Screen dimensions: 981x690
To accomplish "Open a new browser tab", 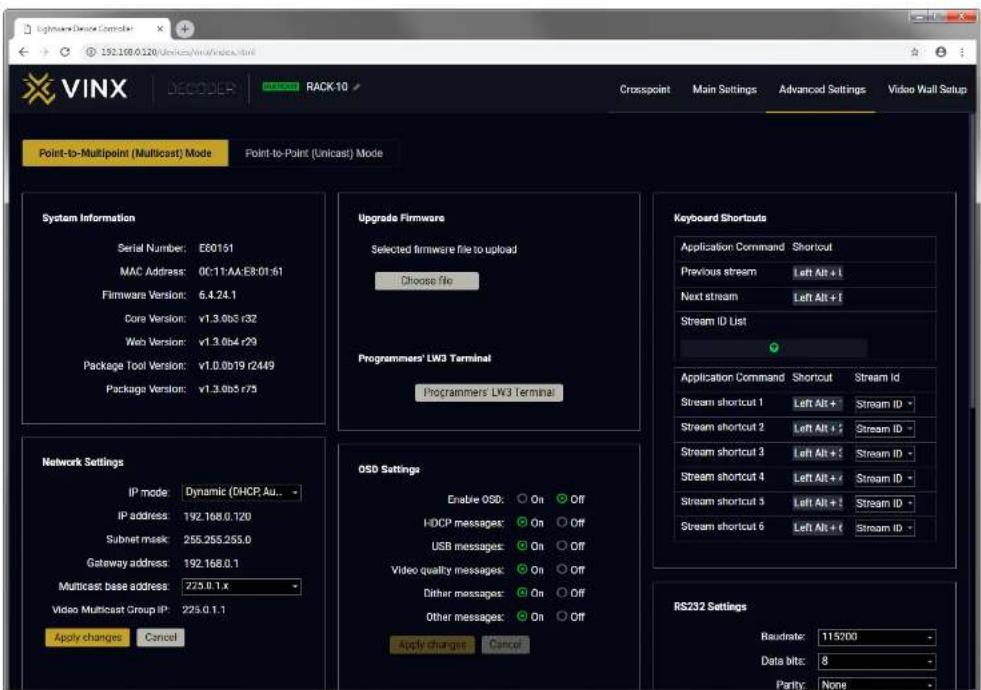I will (185, 28).
